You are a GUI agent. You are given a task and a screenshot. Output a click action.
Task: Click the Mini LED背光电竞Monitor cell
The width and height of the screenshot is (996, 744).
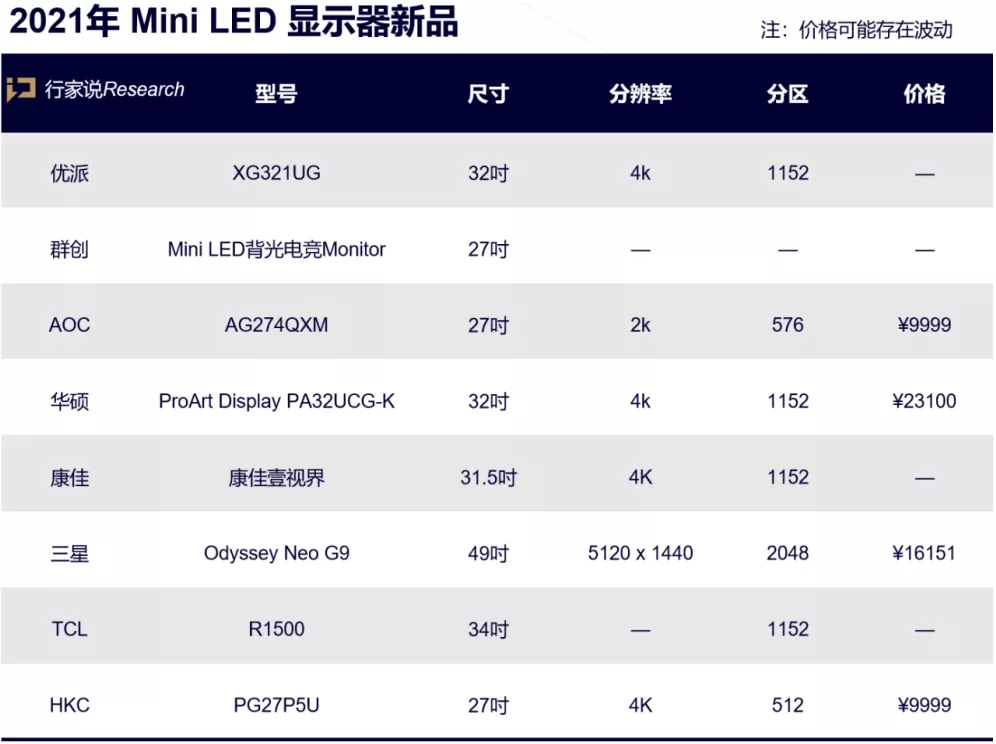tap(276, 249)
